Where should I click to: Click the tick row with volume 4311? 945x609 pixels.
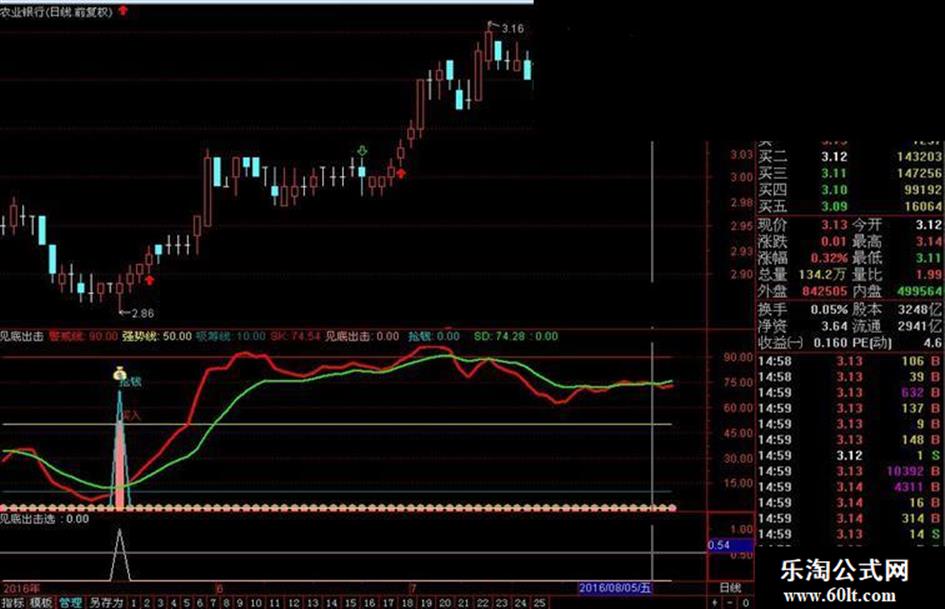[x=850, y=487]
